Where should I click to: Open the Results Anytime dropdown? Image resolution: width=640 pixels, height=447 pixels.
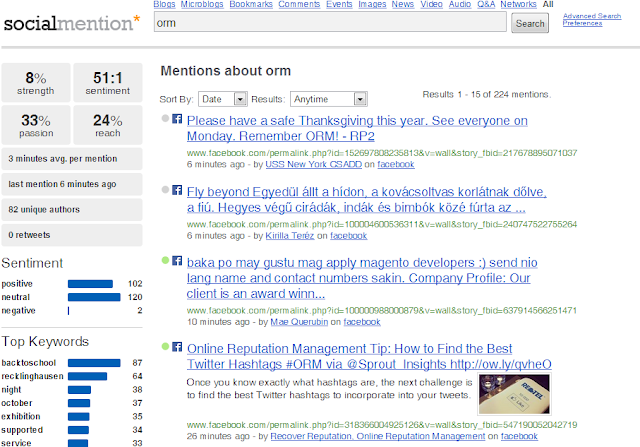pos(329,99)
